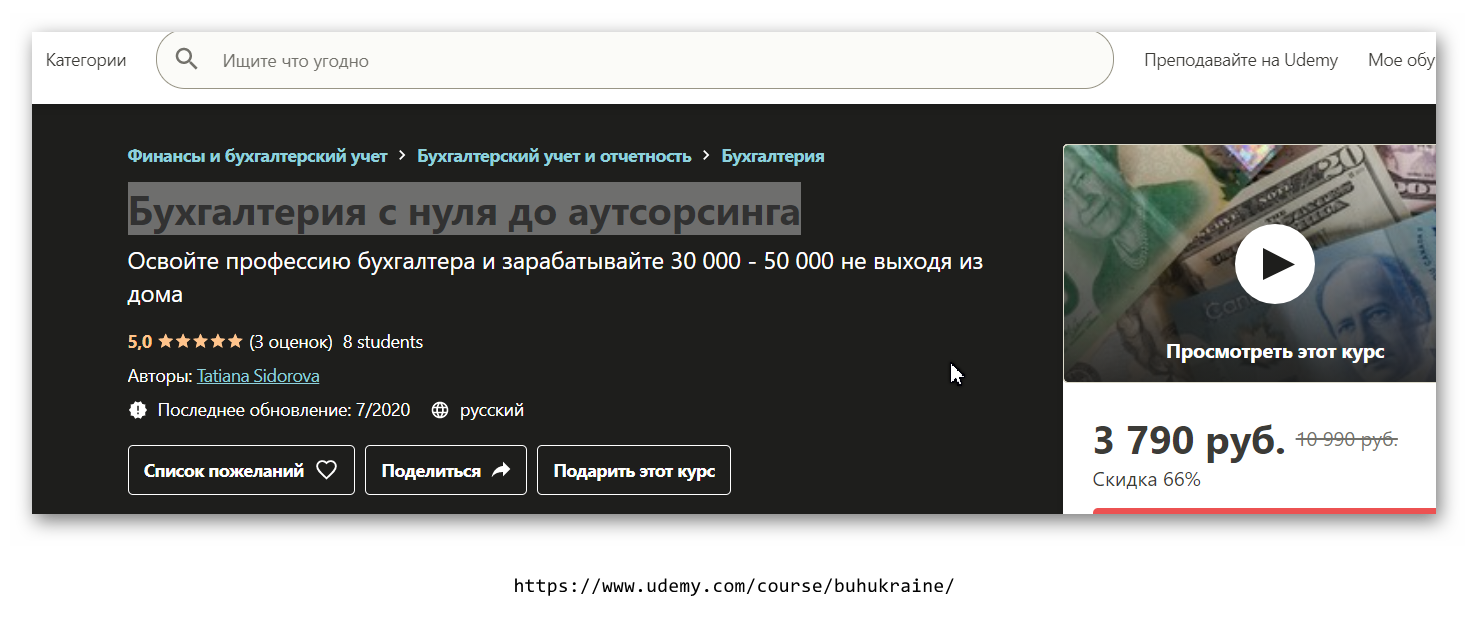Viewport: 1468px width, 626px height.
Task: Open Мое обучение menu item
Action: pos(1404,59)
